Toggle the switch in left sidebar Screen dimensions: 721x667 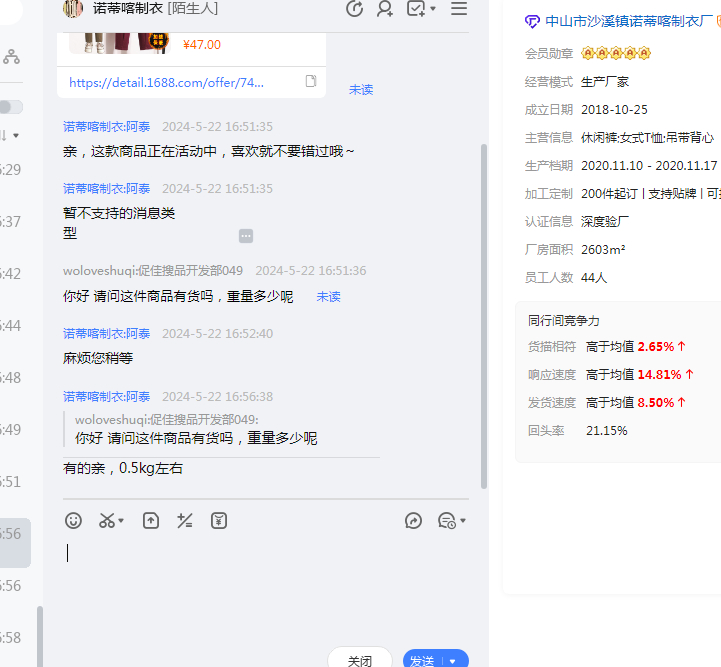(11, 107)
